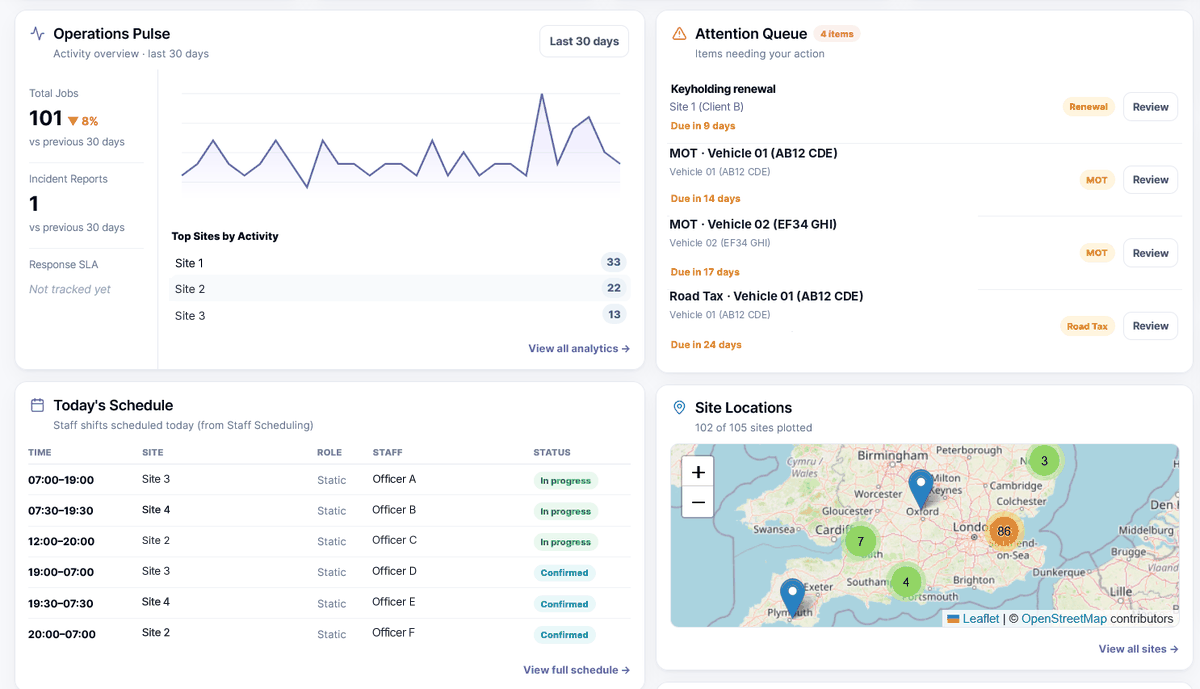Viewport: 1200px width, 689px height.
Task: Click the 12:00–20:00 shift time
Action: 61,542
